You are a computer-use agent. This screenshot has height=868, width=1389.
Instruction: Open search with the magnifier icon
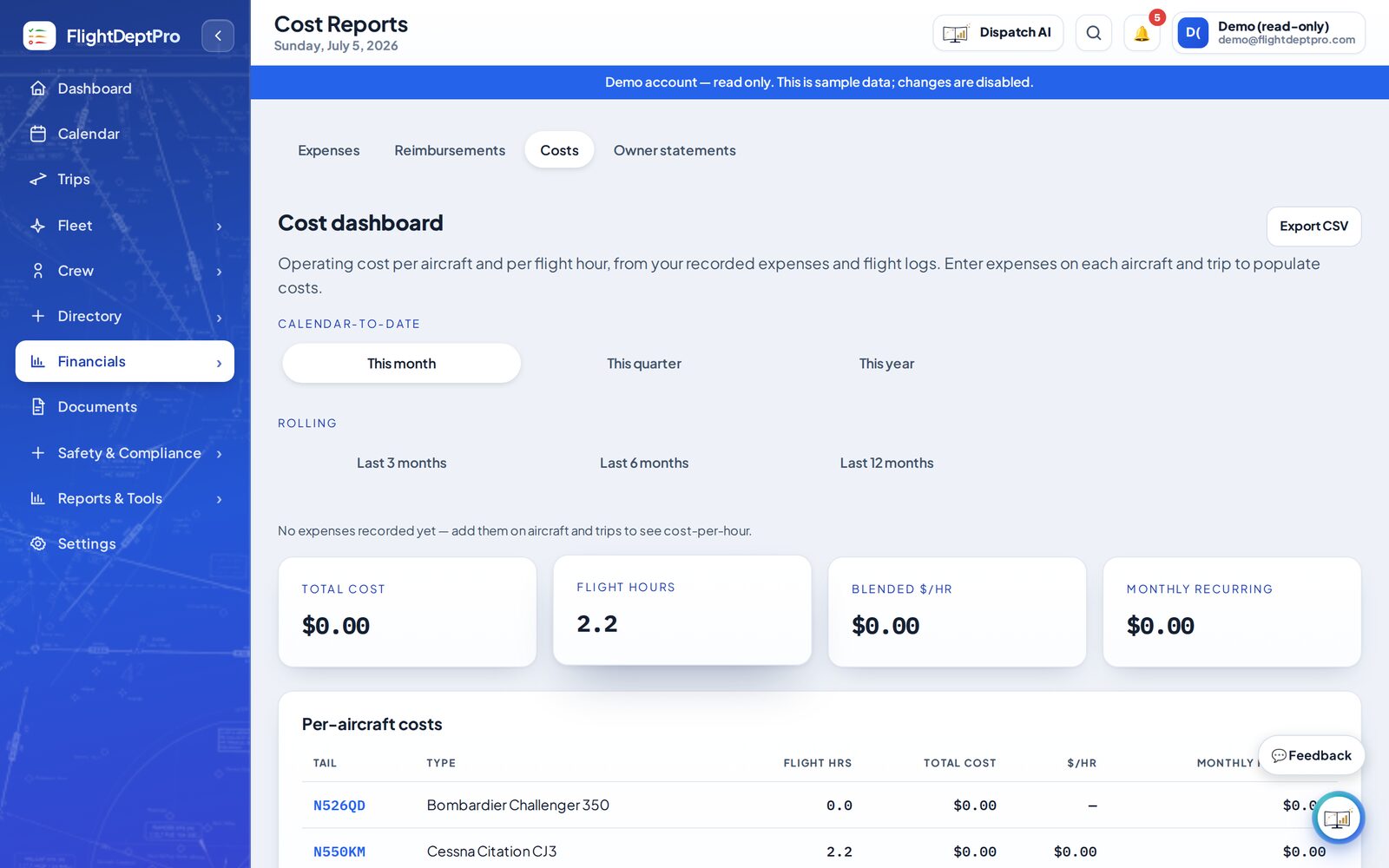click(x=1093, y=33)
